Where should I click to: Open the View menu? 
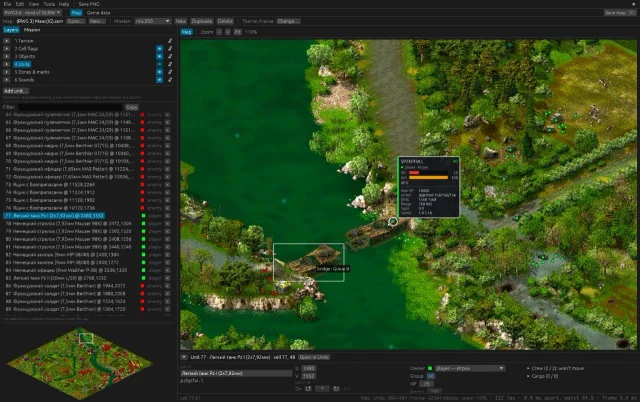(33, 4)
